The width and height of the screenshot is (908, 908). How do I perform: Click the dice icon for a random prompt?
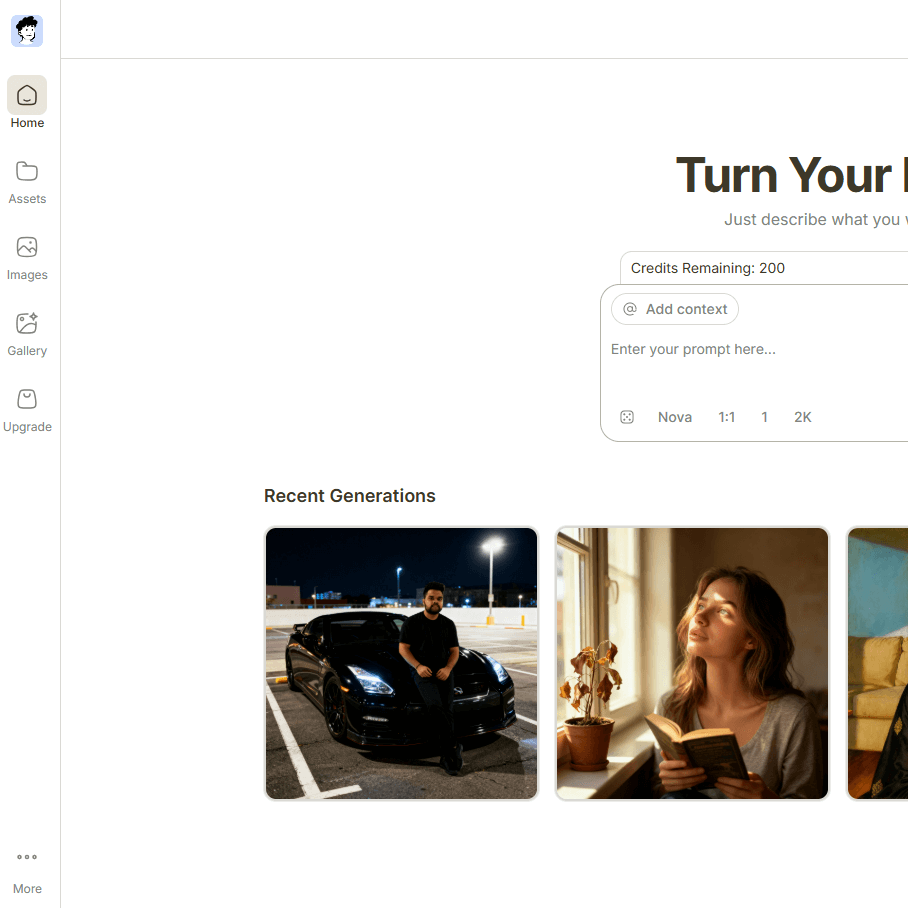(627, 417)
